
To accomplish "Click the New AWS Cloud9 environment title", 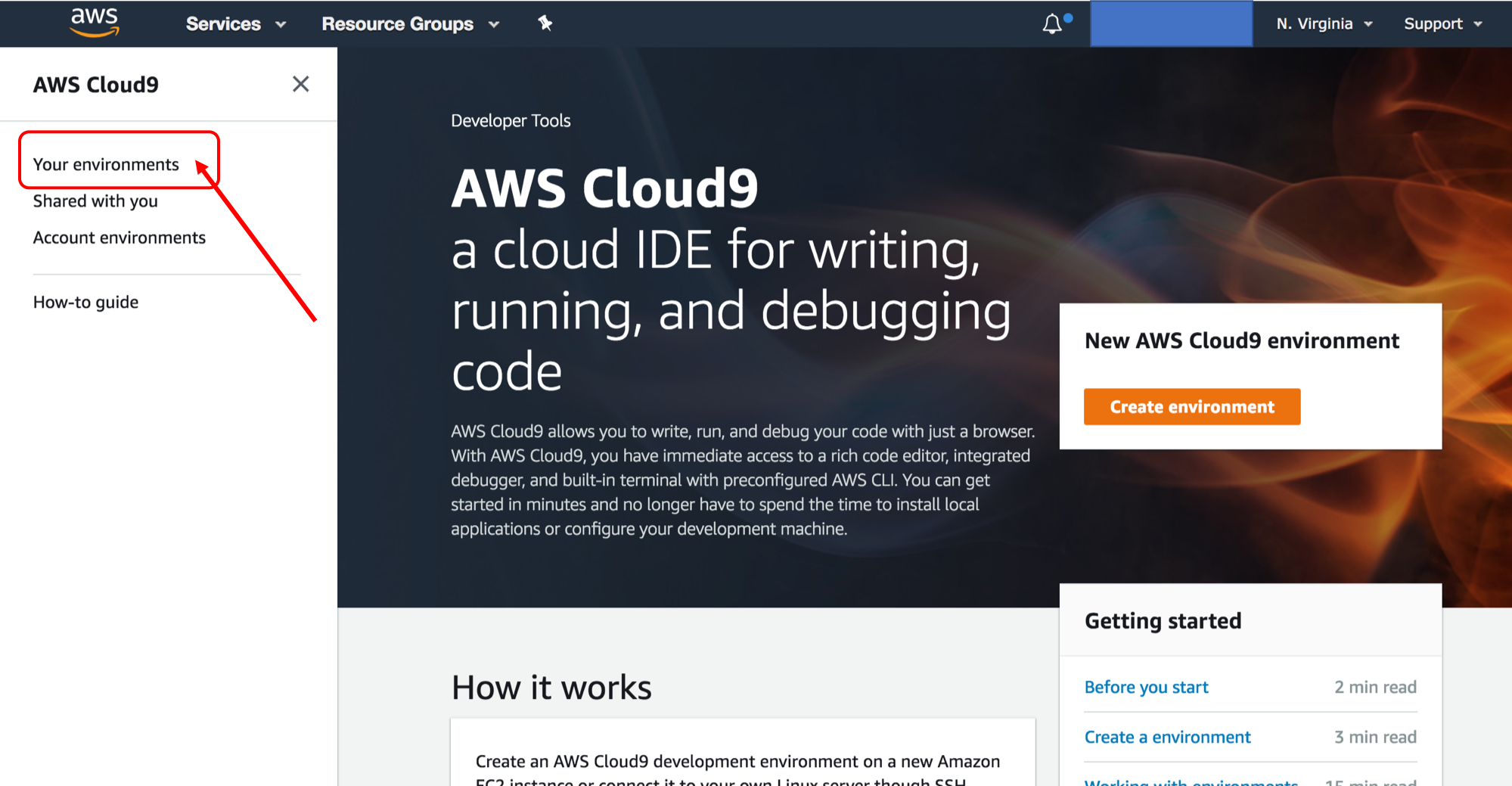I will click(1242, 340).
